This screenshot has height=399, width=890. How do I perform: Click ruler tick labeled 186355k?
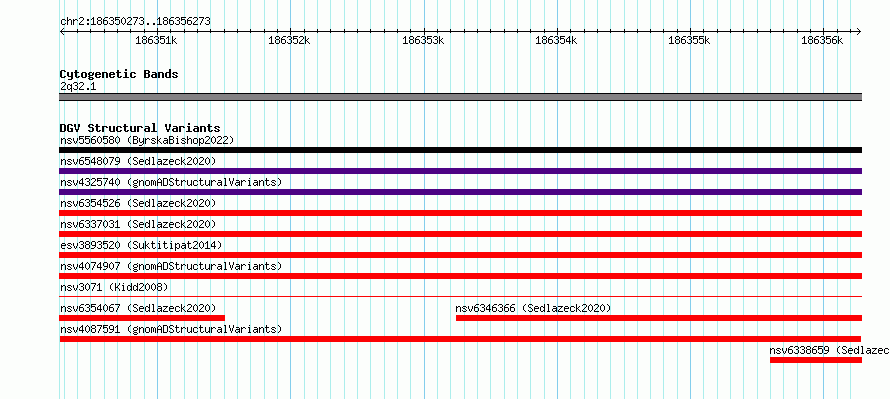point(690,40)
